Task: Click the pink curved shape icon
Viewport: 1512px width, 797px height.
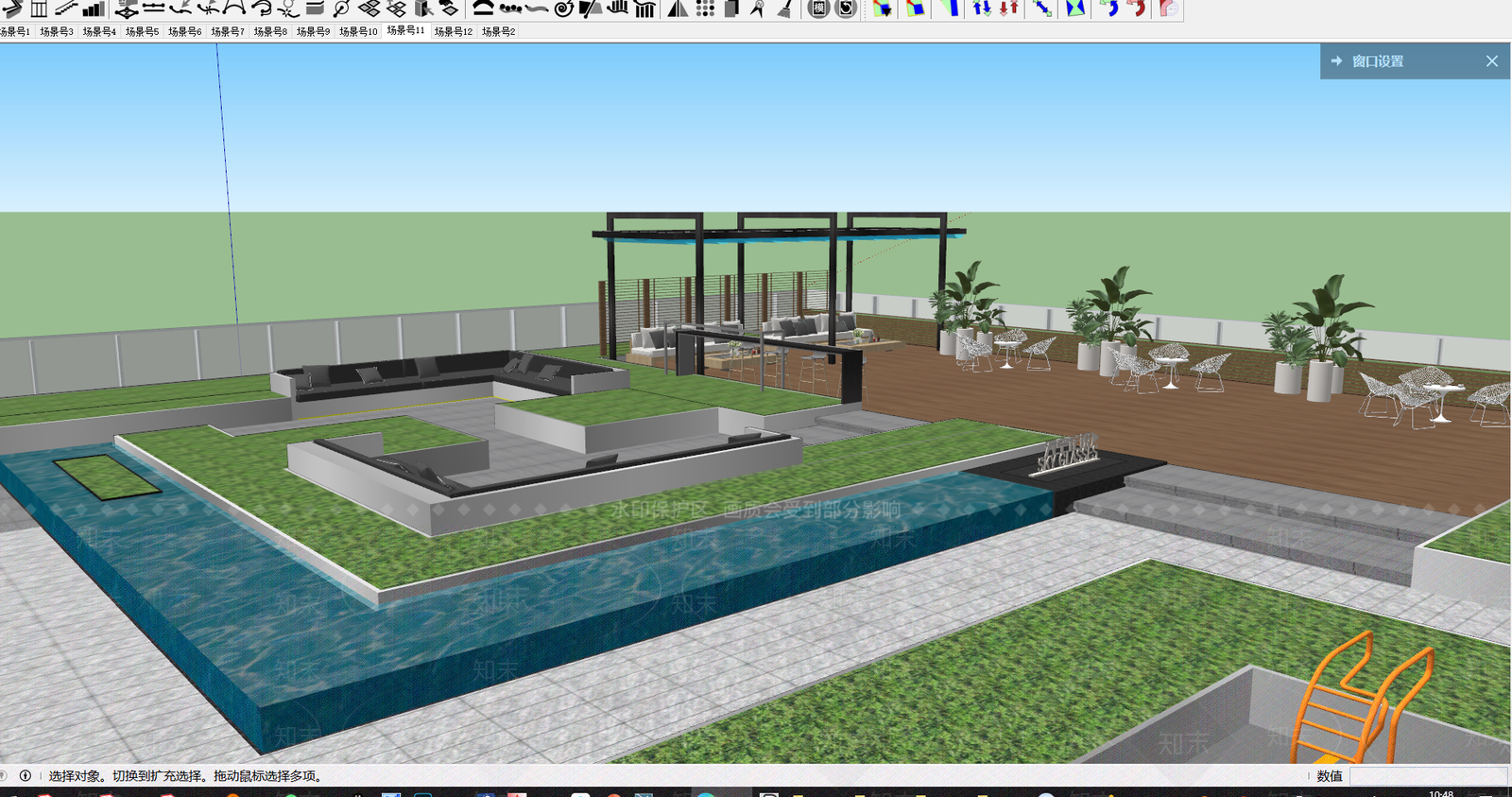Action: (x=1169, y=9)
